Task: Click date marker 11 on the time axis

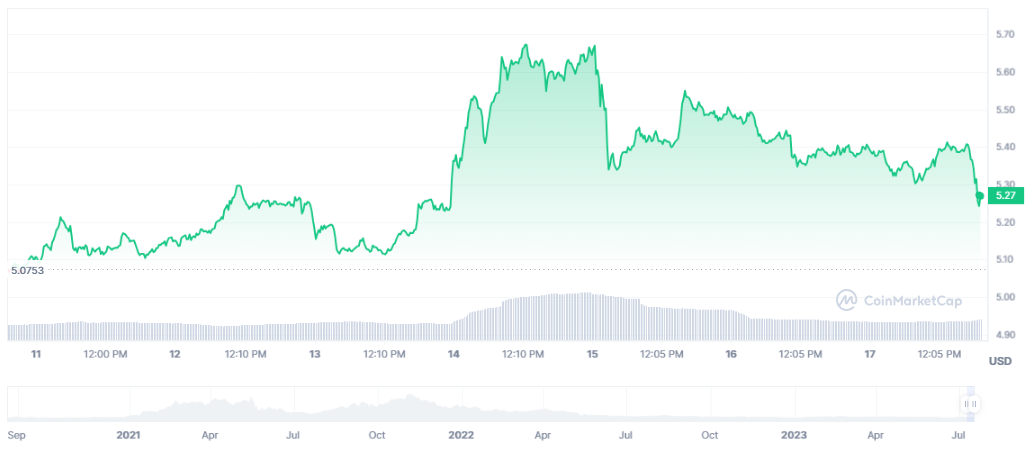Action: coord(36,354)
